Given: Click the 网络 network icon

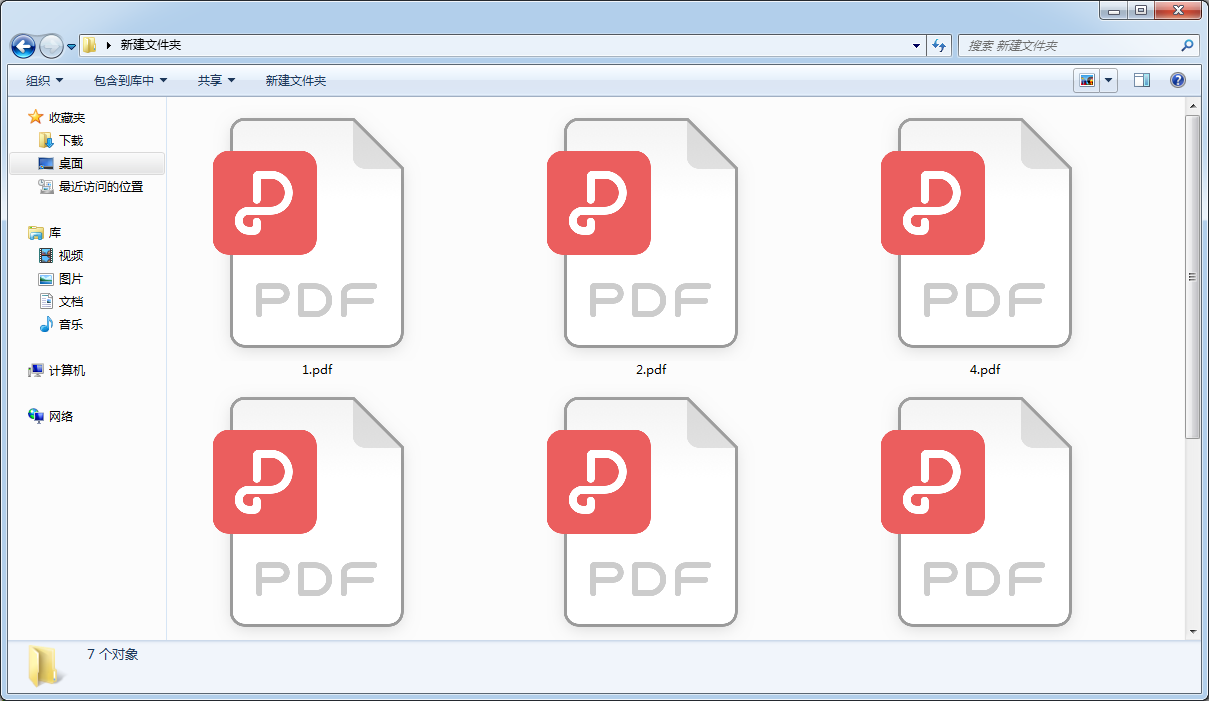Looking at the screenshot, I should pos(36,416).
